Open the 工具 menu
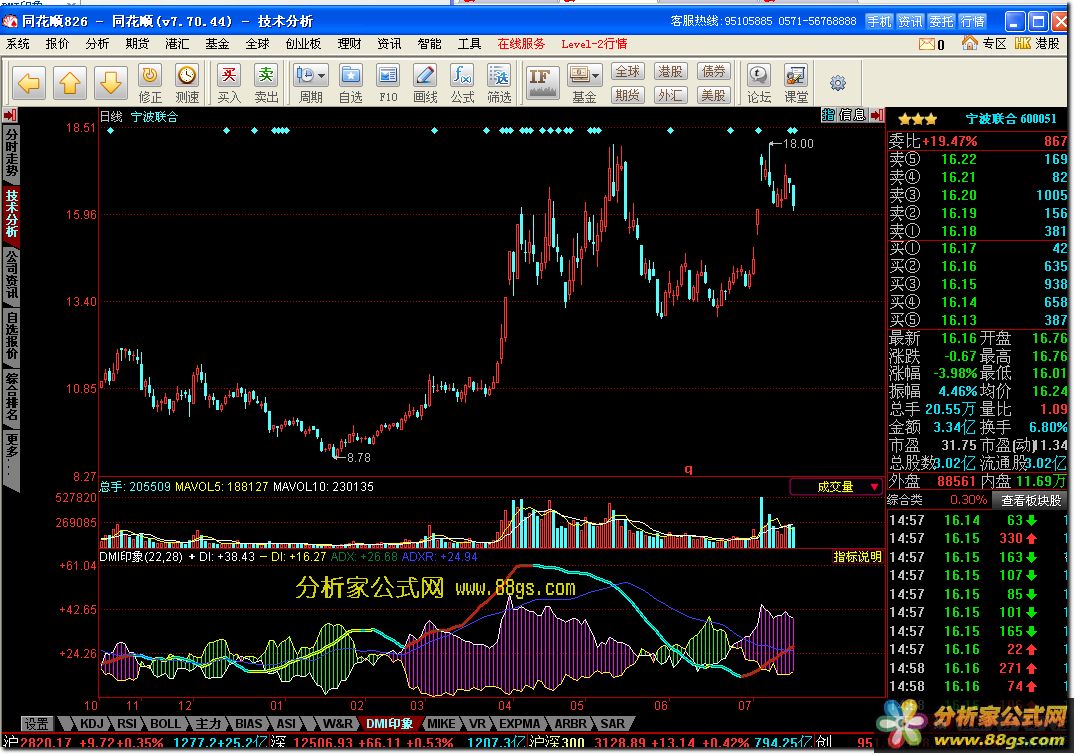The height and width of the screenshot is (755, 1076). tap(469, 44)
